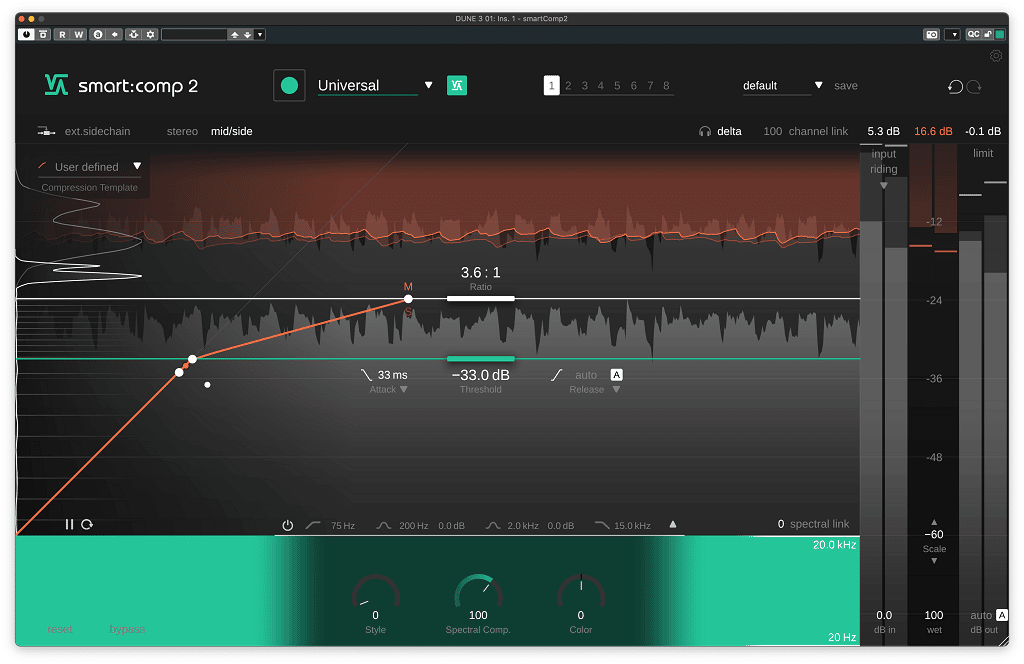Select state slot 2
The height and width of the screenshot is (664, 1024).
[568, 86]
